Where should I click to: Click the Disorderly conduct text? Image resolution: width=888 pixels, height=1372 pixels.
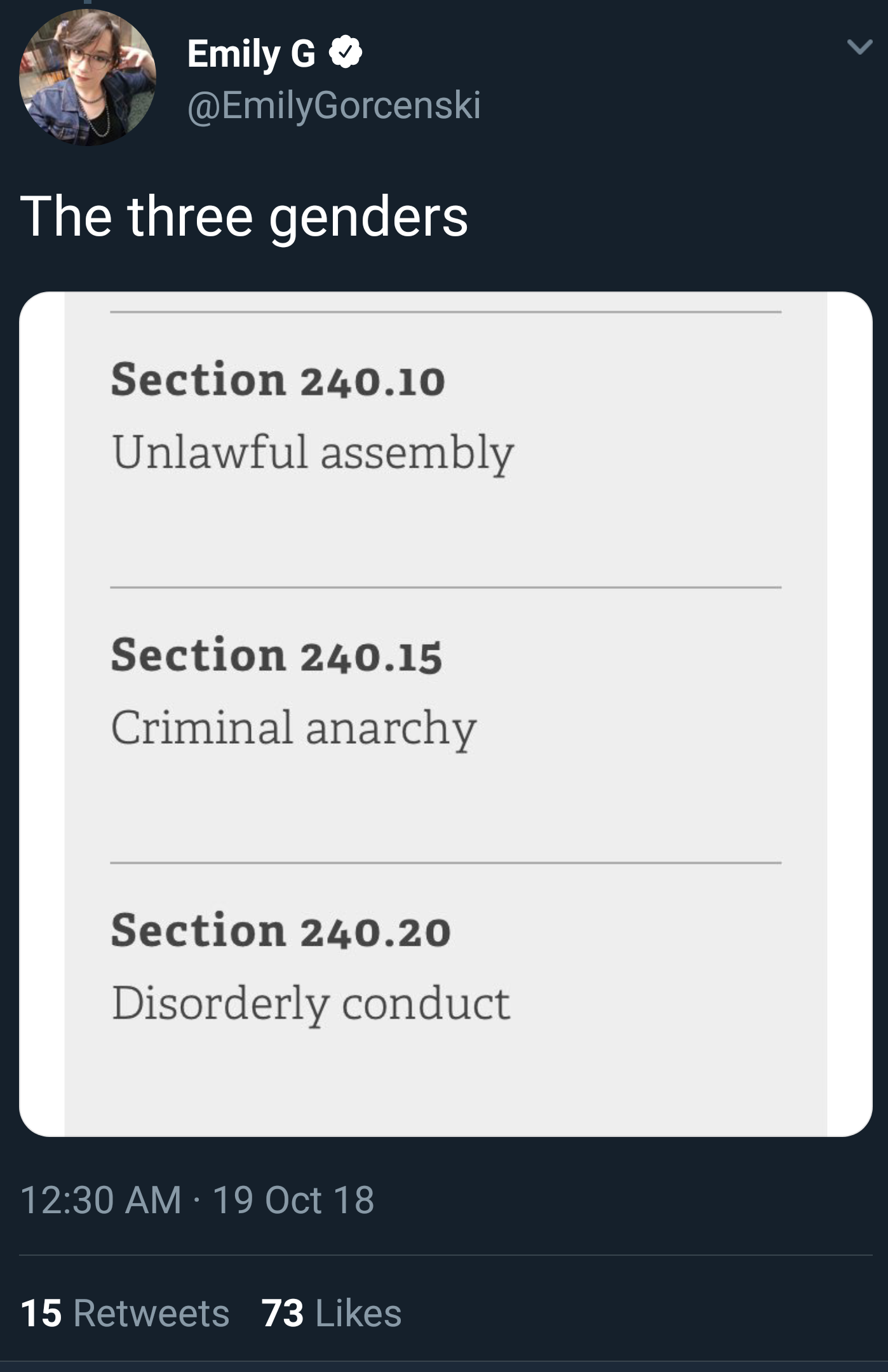[x=311, y=1004]
